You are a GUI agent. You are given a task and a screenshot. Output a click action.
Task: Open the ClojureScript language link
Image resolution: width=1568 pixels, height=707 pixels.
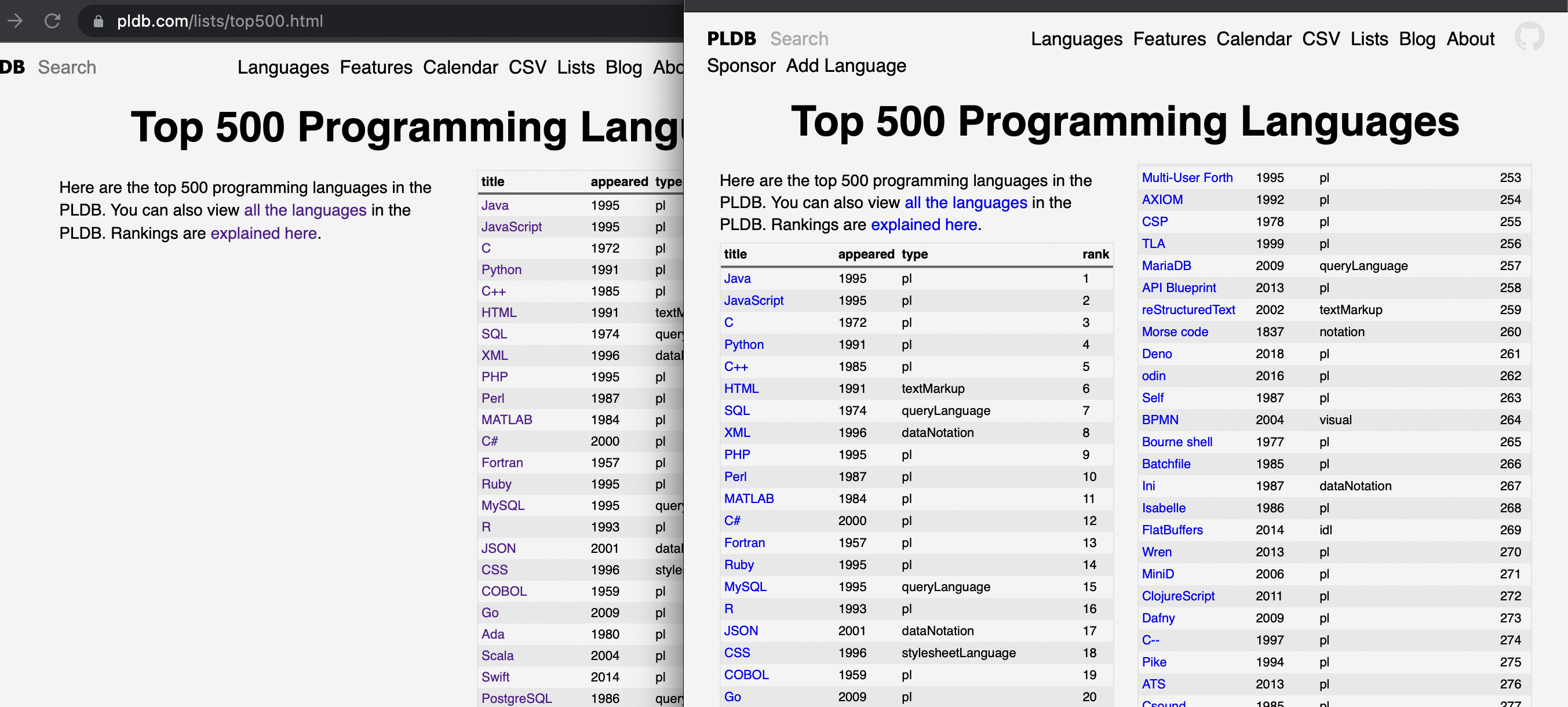tap(1177, 596)
